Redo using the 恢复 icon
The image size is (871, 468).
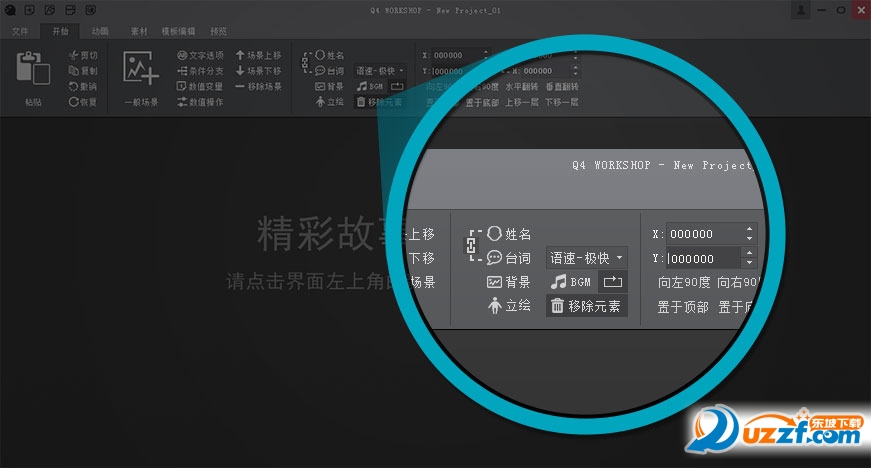[x=83, y=101]
